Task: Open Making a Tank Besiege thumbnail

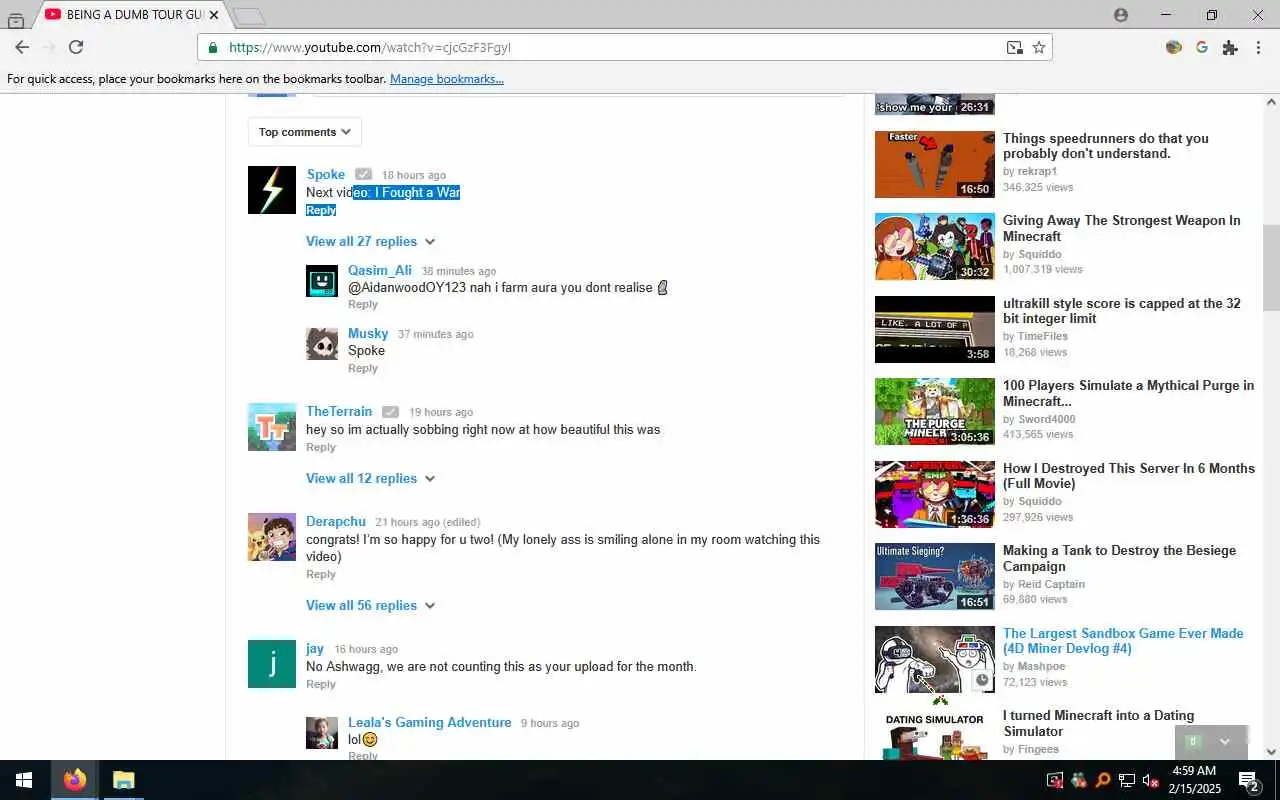Action: 935,576
